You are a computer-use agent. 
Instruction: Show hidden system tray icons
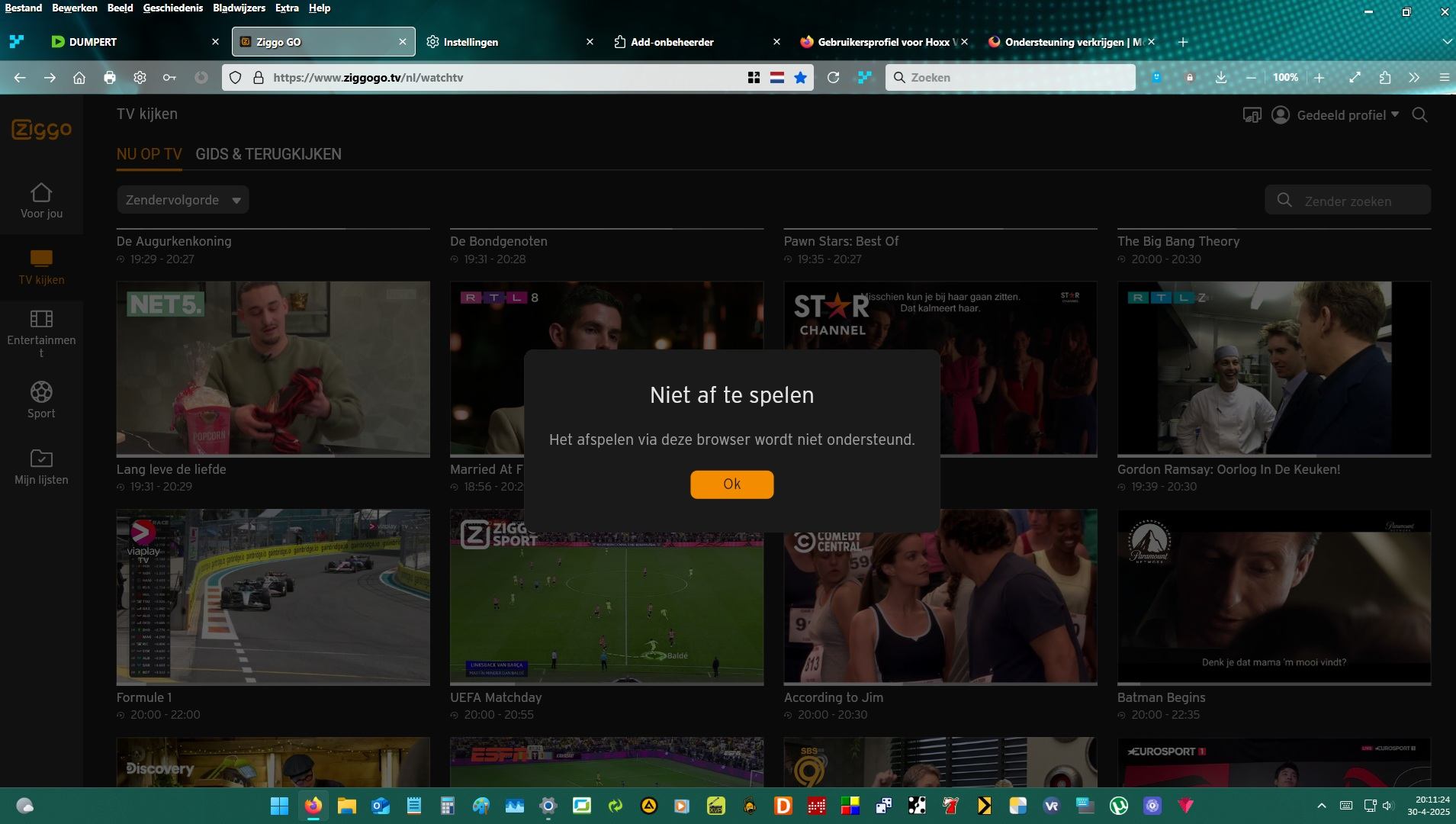click(1322, 806)
